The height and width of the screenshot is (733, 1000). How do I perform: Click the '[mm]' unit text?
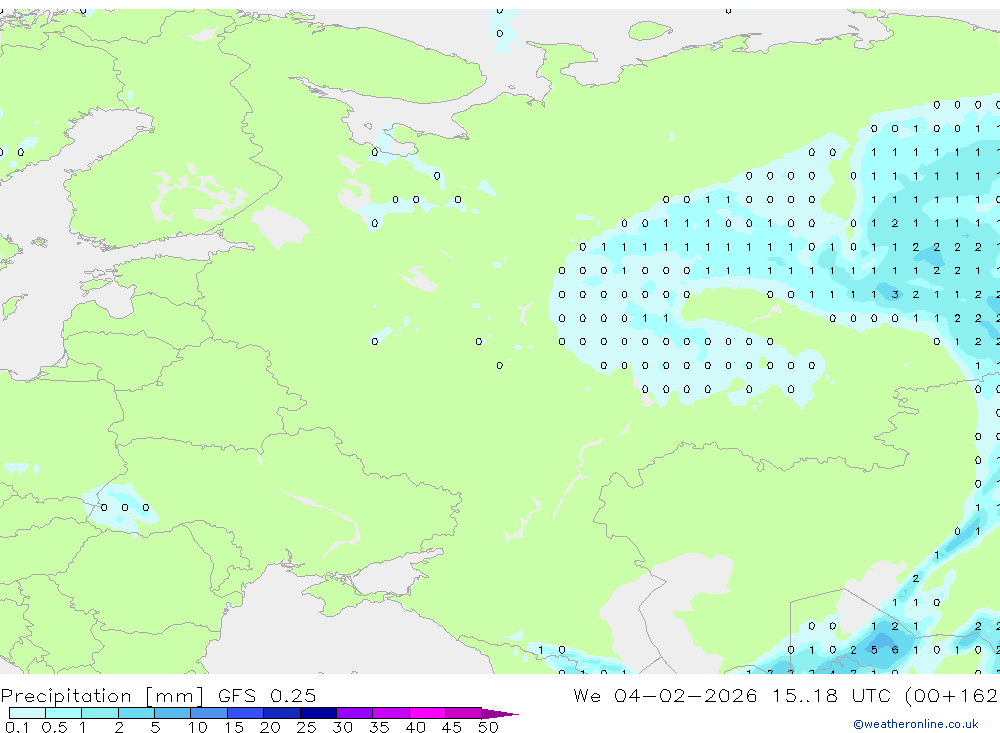click(x=175, y=695)
